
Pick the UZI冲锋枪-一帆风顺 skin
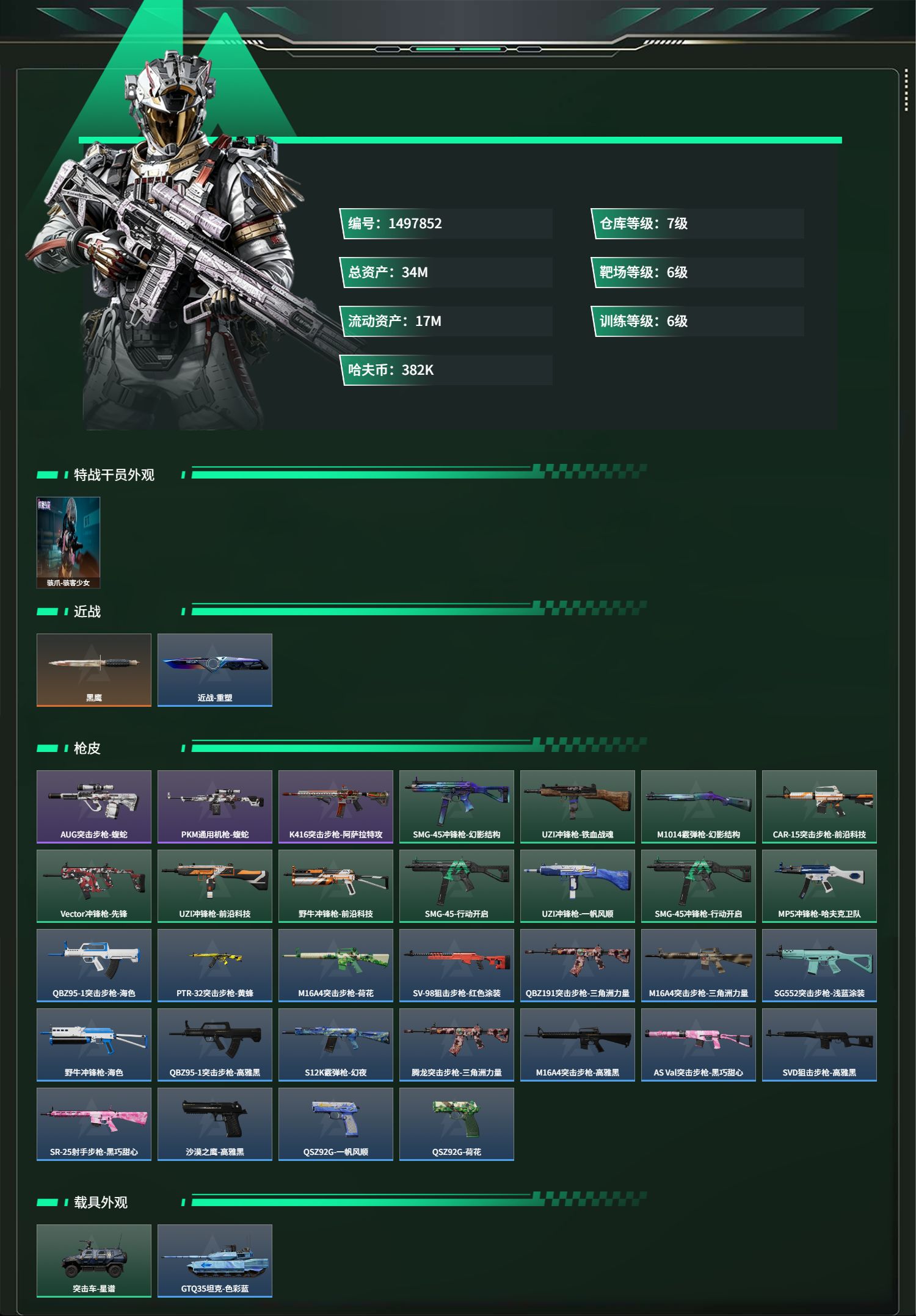tap(578, 886)
